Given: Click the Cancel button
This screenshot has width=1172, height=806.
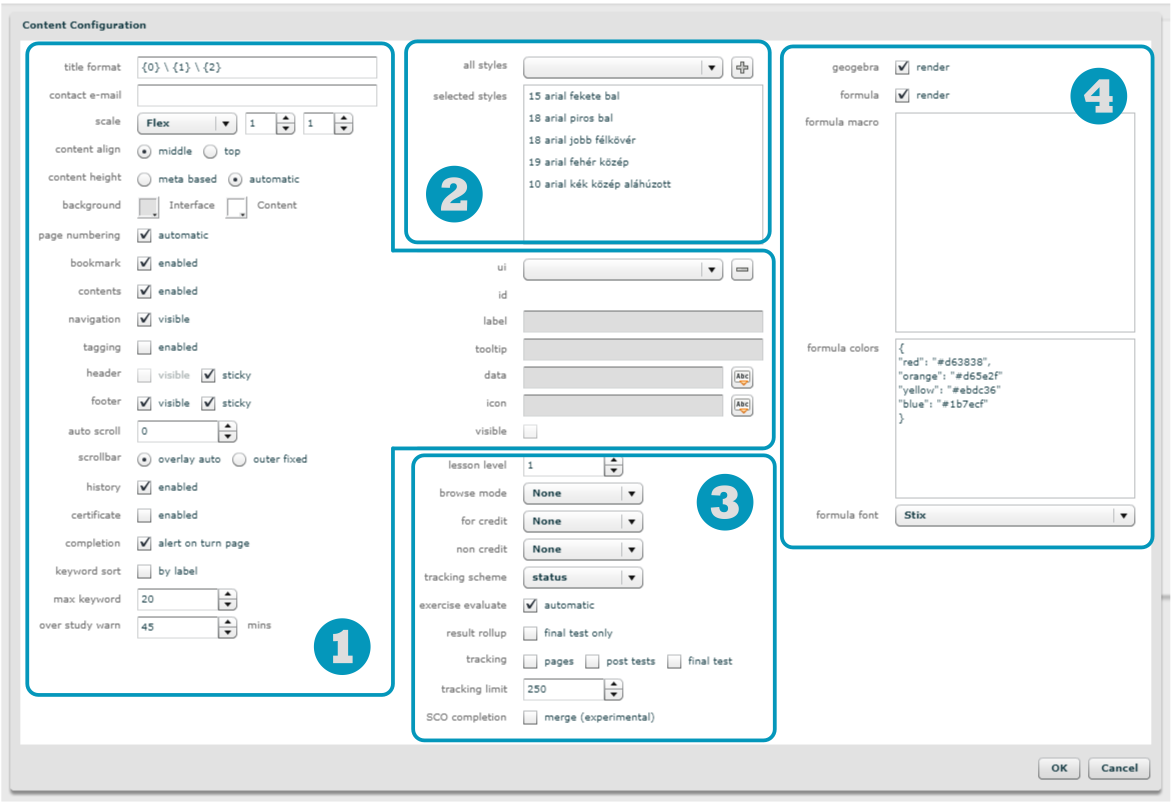Looking at the screenshot, I should pyautogui.click(x=1119, y=768).
